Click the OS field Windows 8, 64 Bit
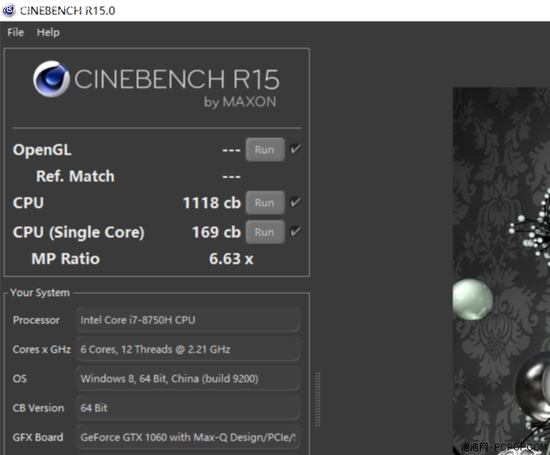 188,379
